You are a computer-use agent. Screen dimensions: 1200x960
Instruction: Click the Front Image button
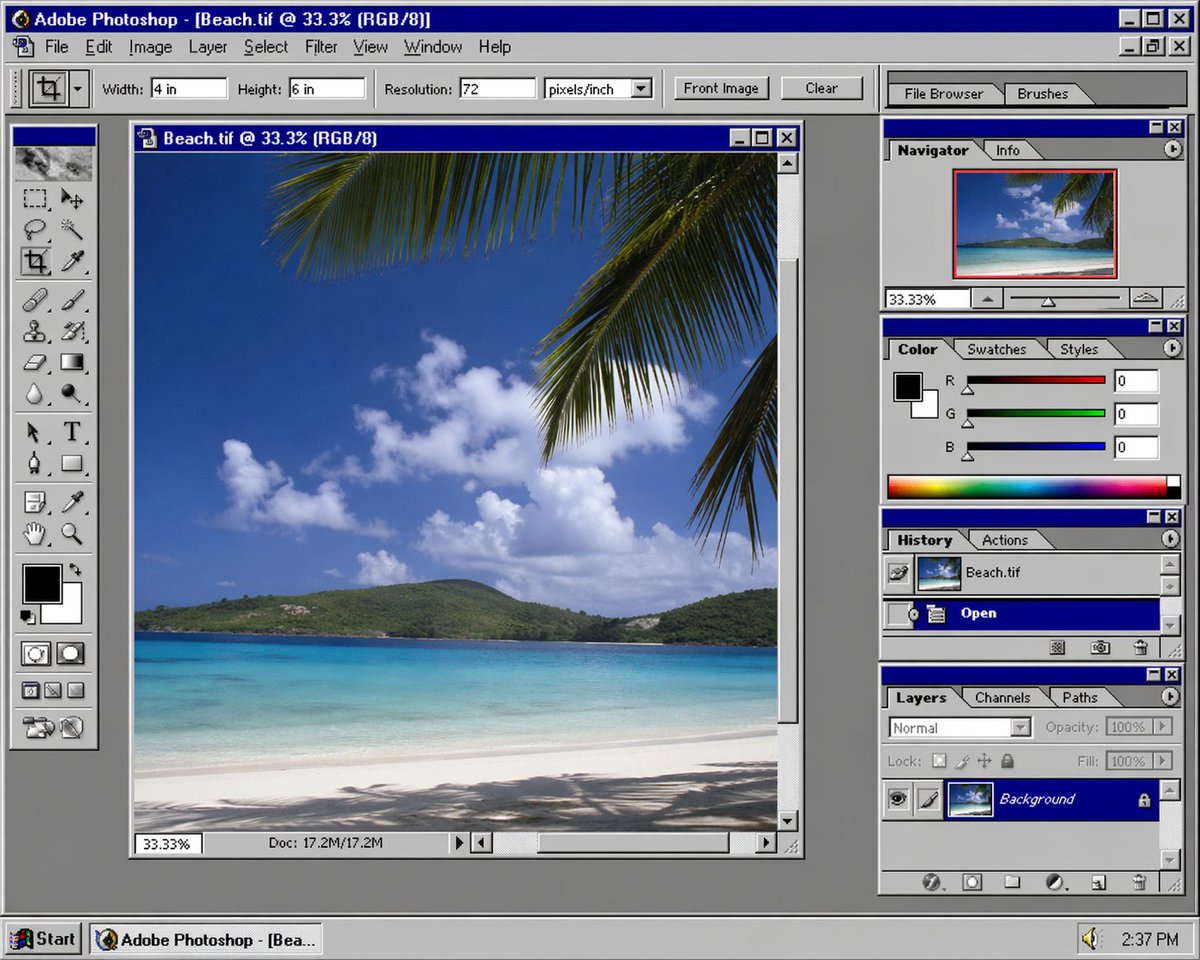720,88
